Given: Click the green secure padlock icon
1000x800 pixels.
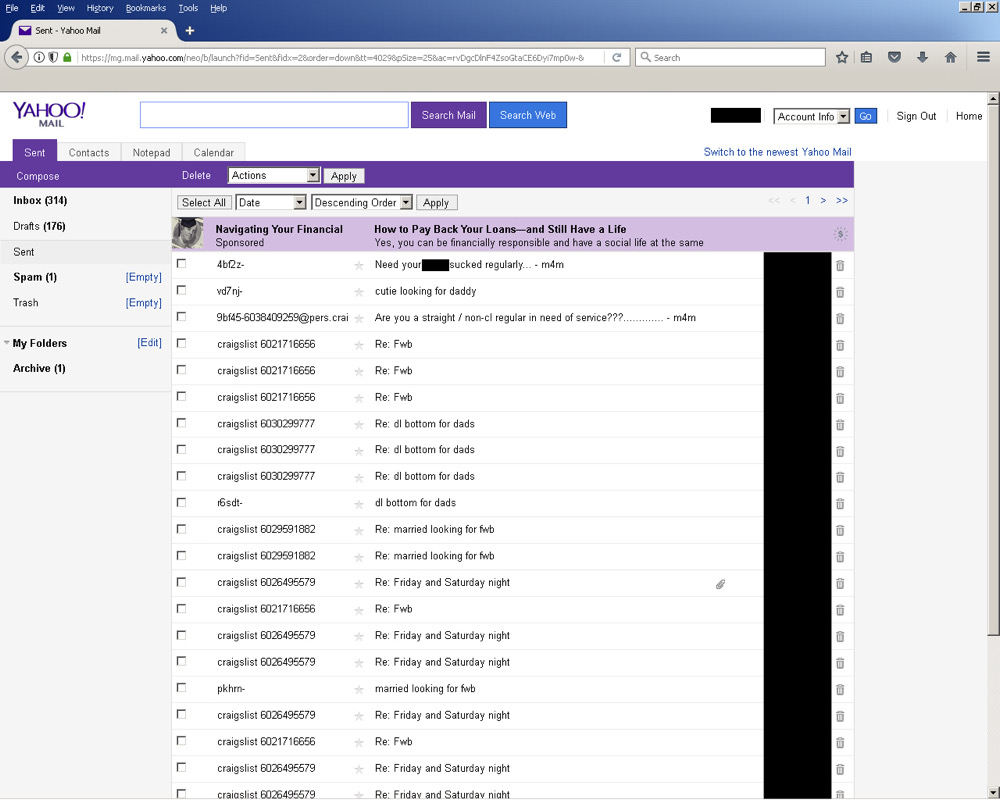Looking at the screenshot, I should point(67,57).
